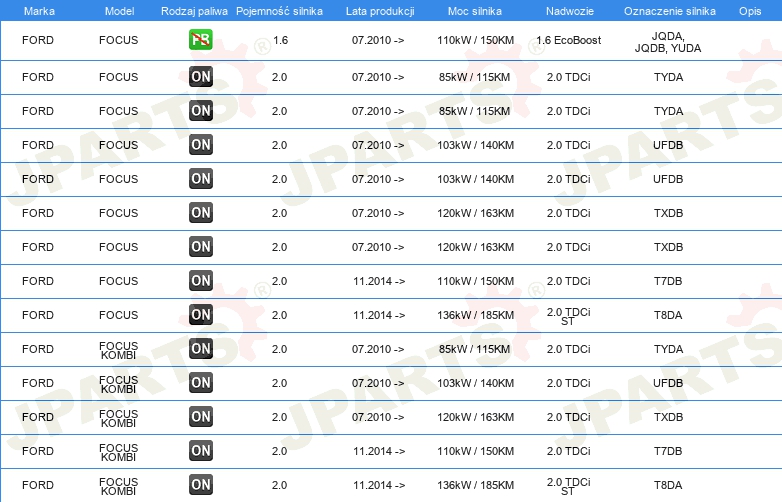This screenshot has width=782, height=502.
Task: Click UFDB code in the FOCUS KOMBI row
Action: (668, 382)
